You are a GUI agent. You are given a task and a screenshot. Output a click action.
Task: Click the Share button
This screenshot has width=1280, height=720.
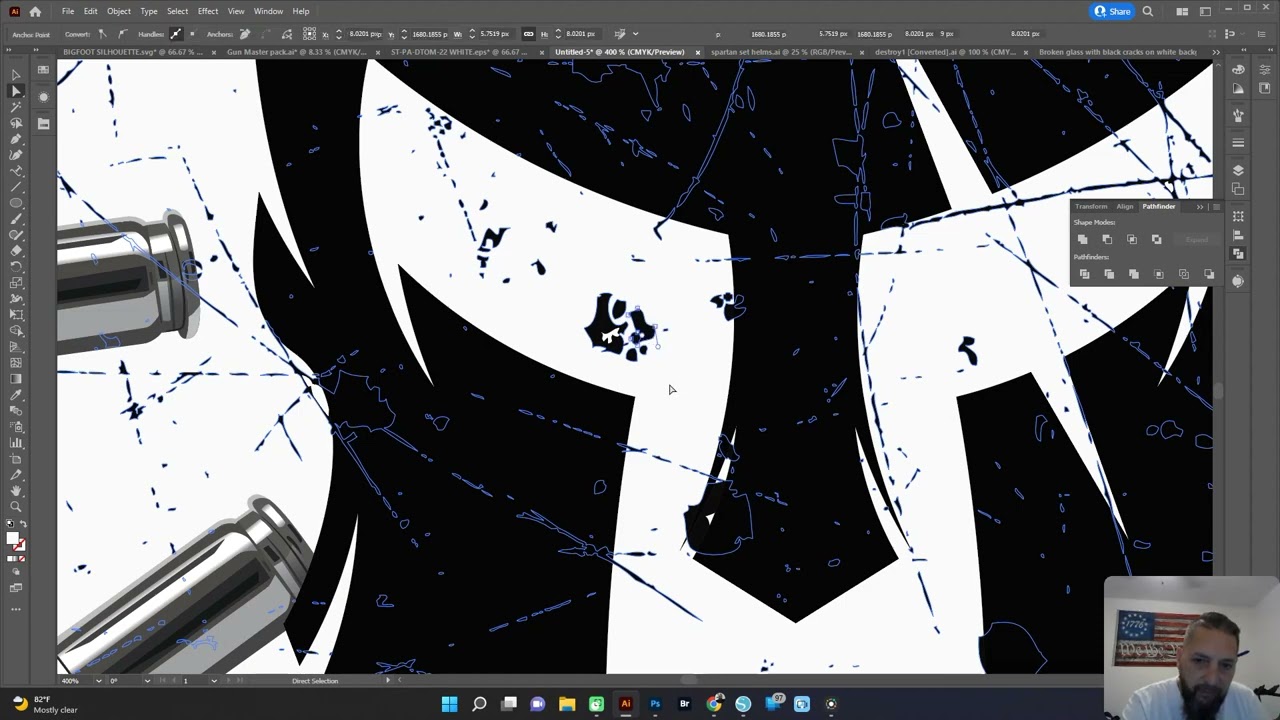click(x=1112, y=11)
